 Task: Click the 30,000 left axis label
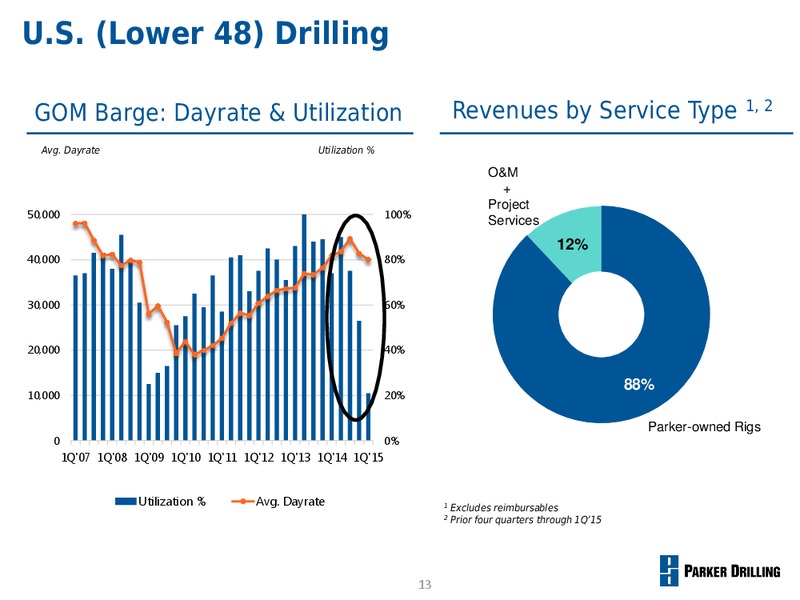pyautogui.click(x=43, y=305)
